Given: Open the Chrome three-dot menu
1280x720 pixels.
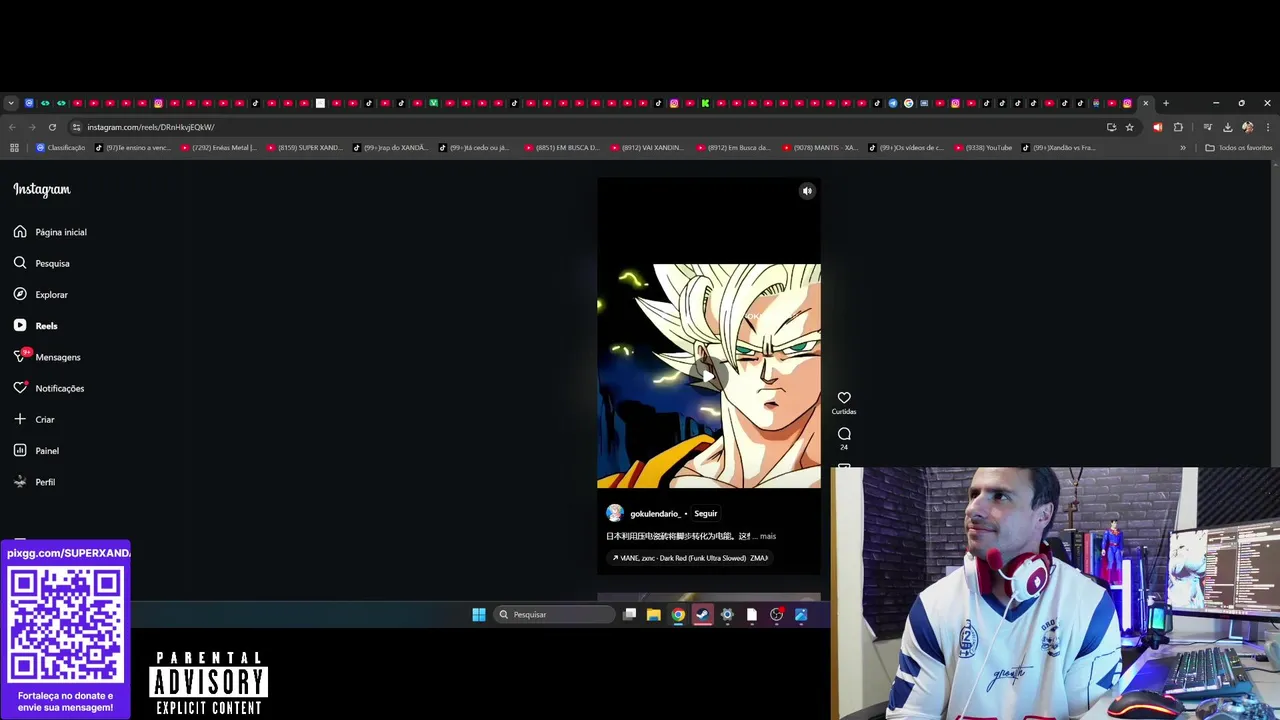Looking at the screenshot, I should pyautogui.click(x=1268, y=127).
